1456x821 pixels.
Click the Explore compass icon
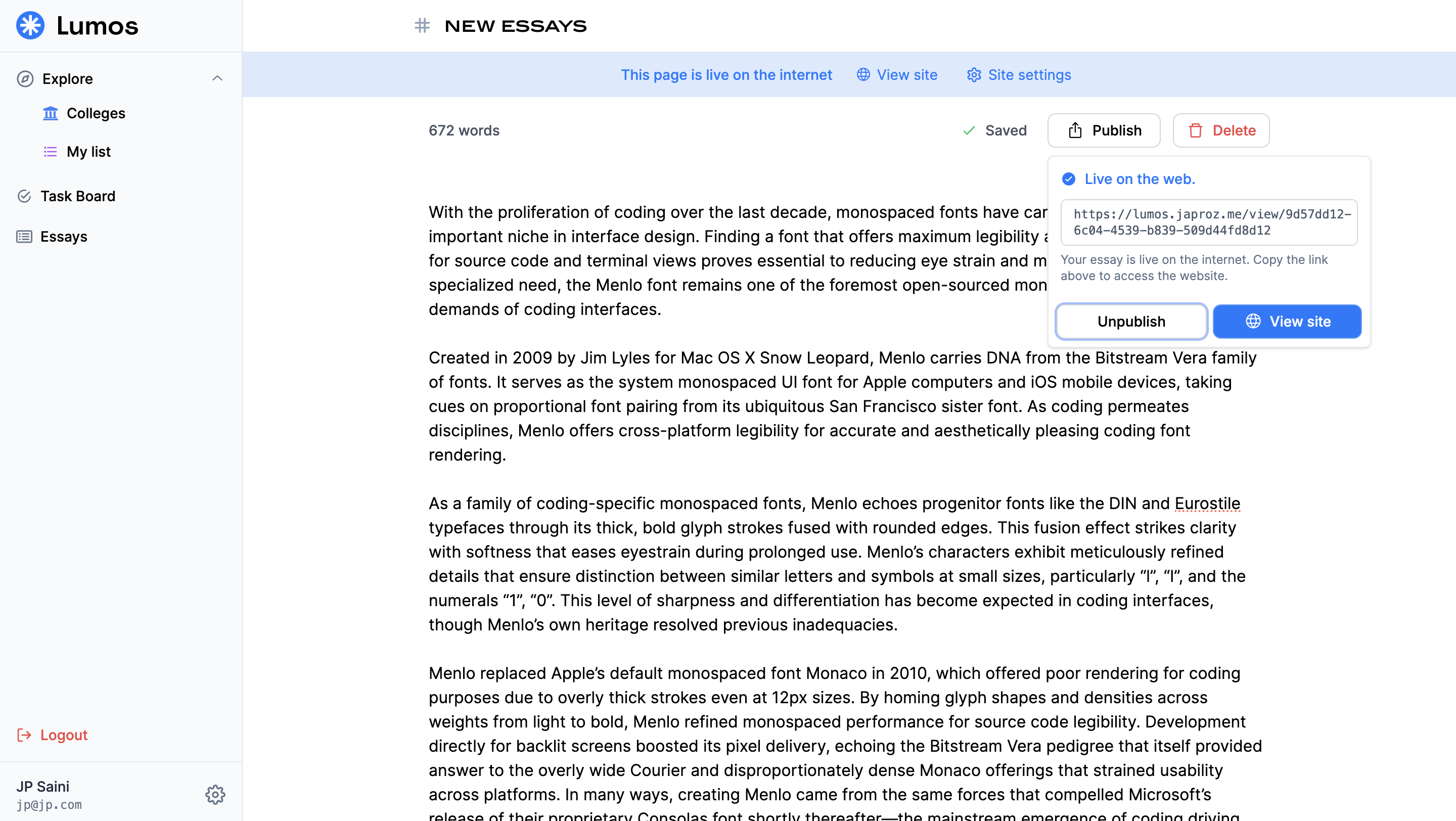coord(25,78)
